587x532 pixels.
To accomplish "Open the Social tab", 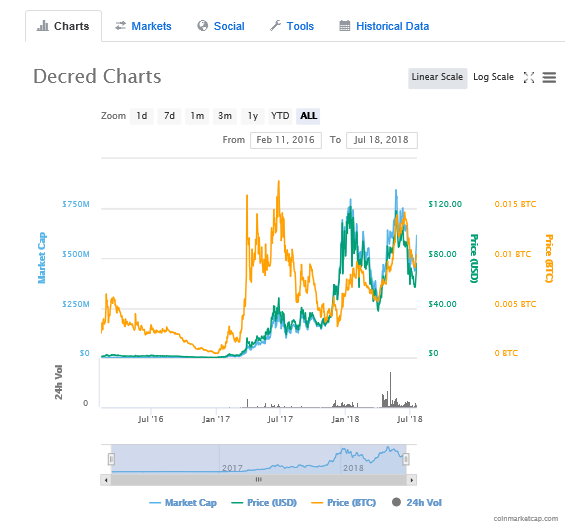I will (x=221, y=26).
